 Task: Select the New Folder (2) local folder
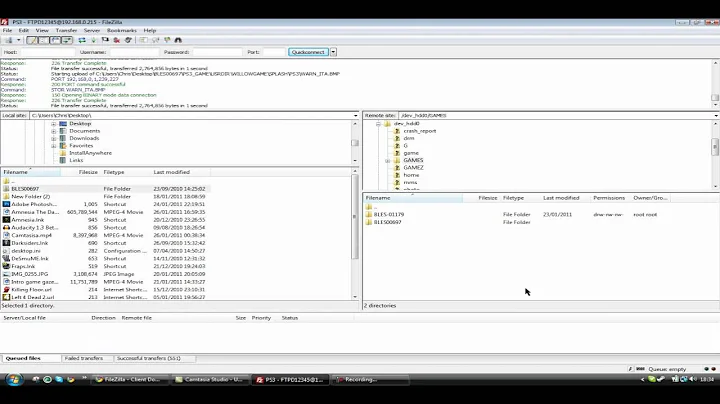(x=106, y=196)
